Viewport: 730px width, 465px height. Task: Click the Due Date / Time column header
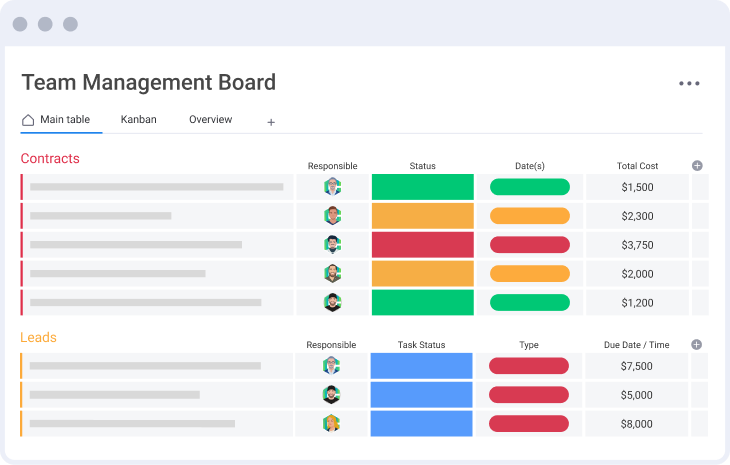click(x=636, y=345)
